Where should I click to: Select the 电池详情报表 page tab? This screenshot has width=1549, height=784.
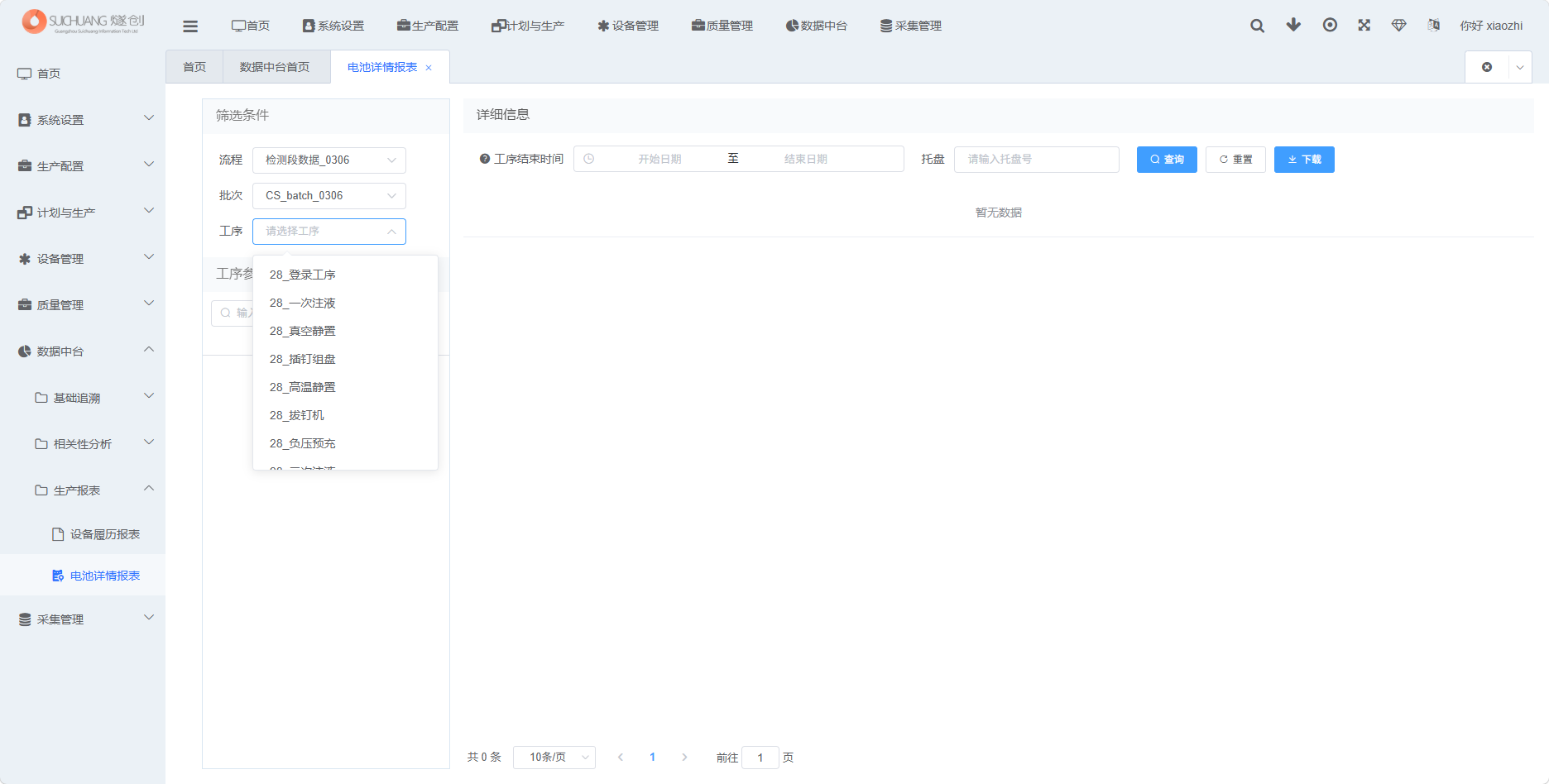pyautogui.click(x=382, y=67)
